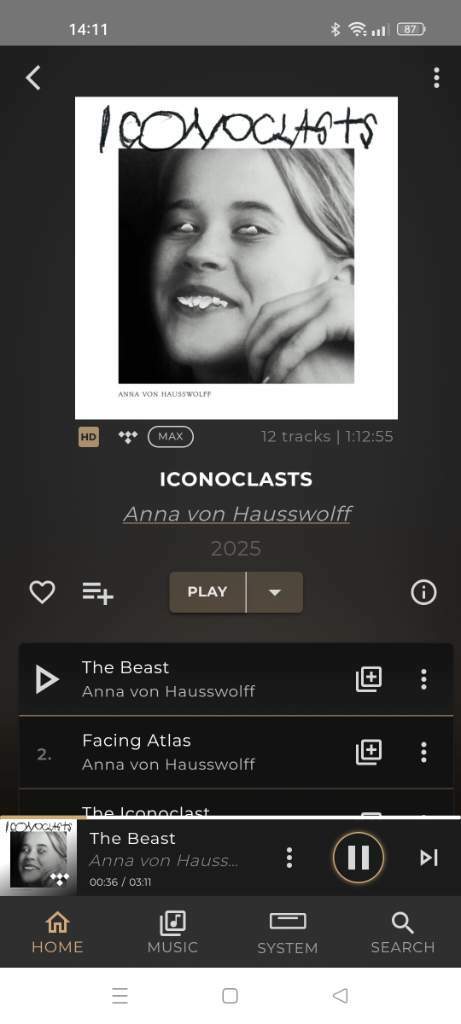The height and width of the screenshot is (1024, 461).
Task: Open the artist link Anna von Hausswolff
Action: pos(237,514)
